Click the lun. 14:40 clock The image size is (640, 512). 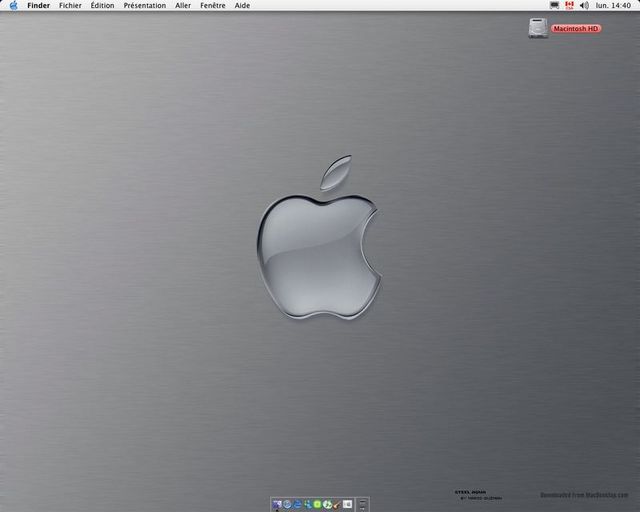(x=613, y=5)
